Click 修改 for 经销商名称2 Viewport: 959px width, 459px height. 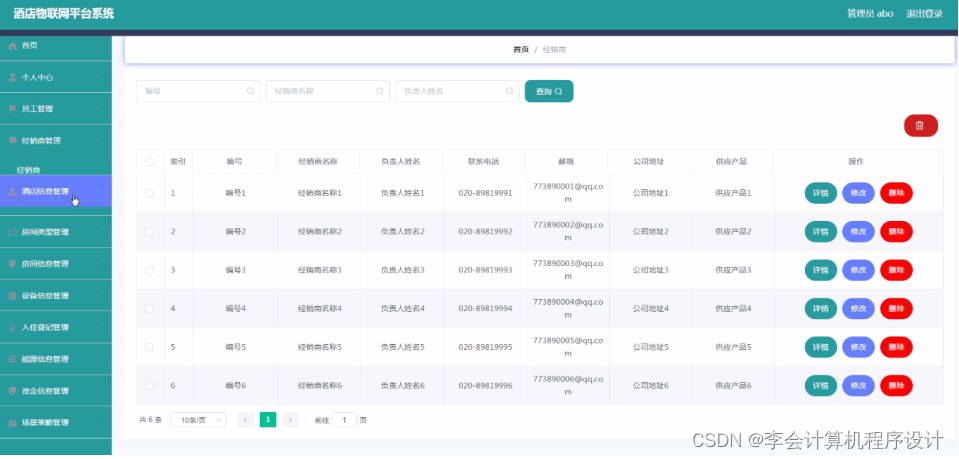tap(858, 231)
